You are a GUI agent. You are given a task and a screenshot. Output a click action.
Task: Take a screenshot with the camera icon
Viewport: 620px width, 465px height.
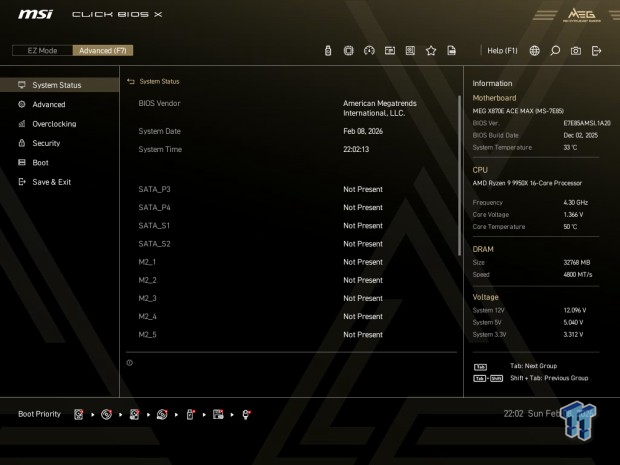(576, 51)
